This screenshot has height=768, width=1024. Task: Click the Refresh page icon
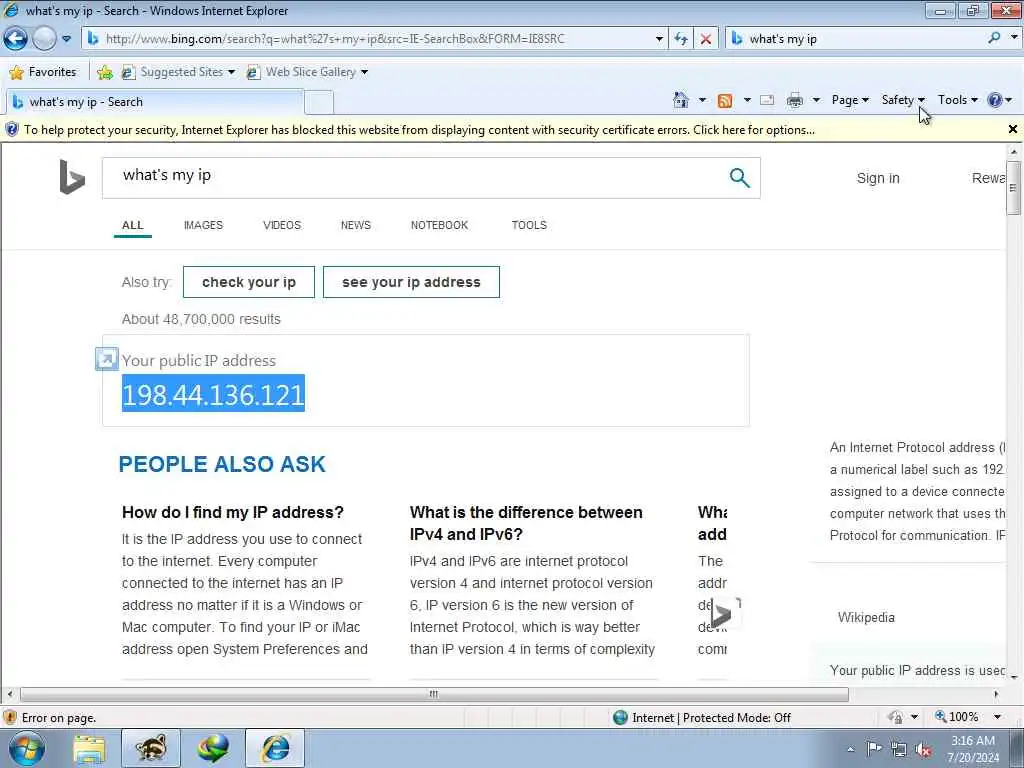(x=681, y=39)
